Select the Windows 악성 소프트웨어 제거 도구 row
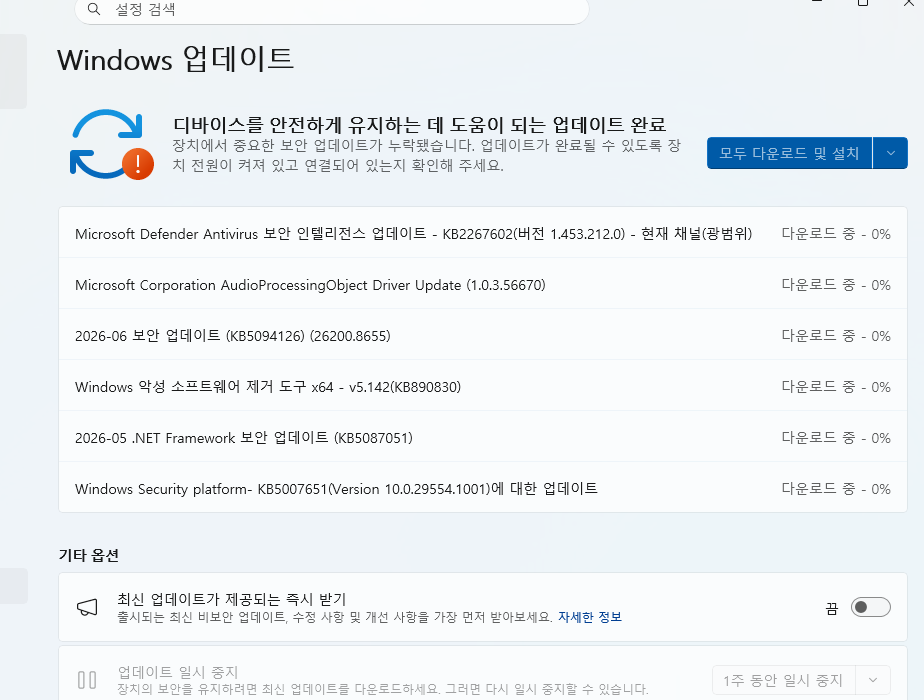 click(483, 387)
